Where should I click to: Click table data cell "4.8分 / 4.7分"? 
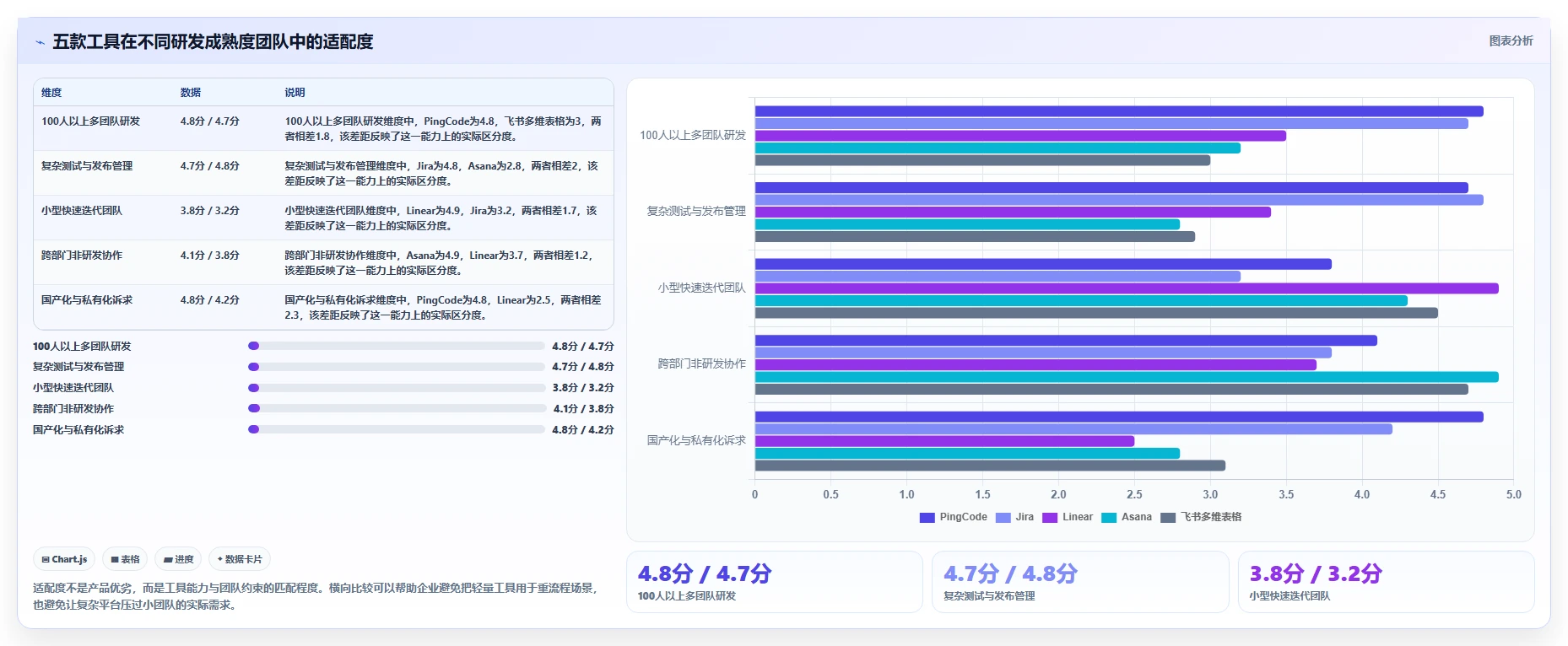(209, 121)
